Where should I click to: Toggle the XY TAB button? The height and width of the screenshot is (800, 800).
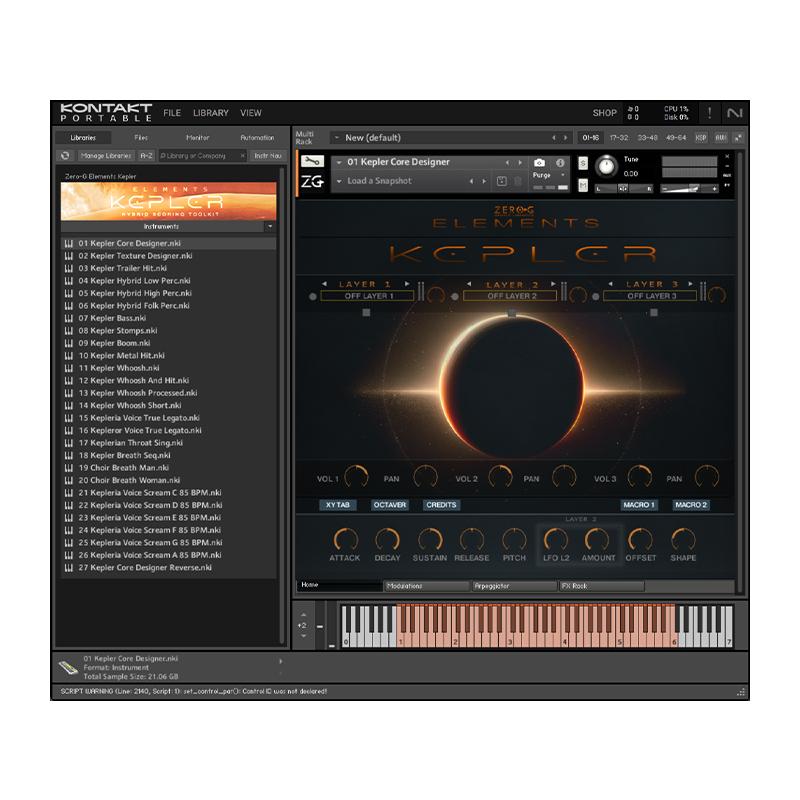(338, 505)
